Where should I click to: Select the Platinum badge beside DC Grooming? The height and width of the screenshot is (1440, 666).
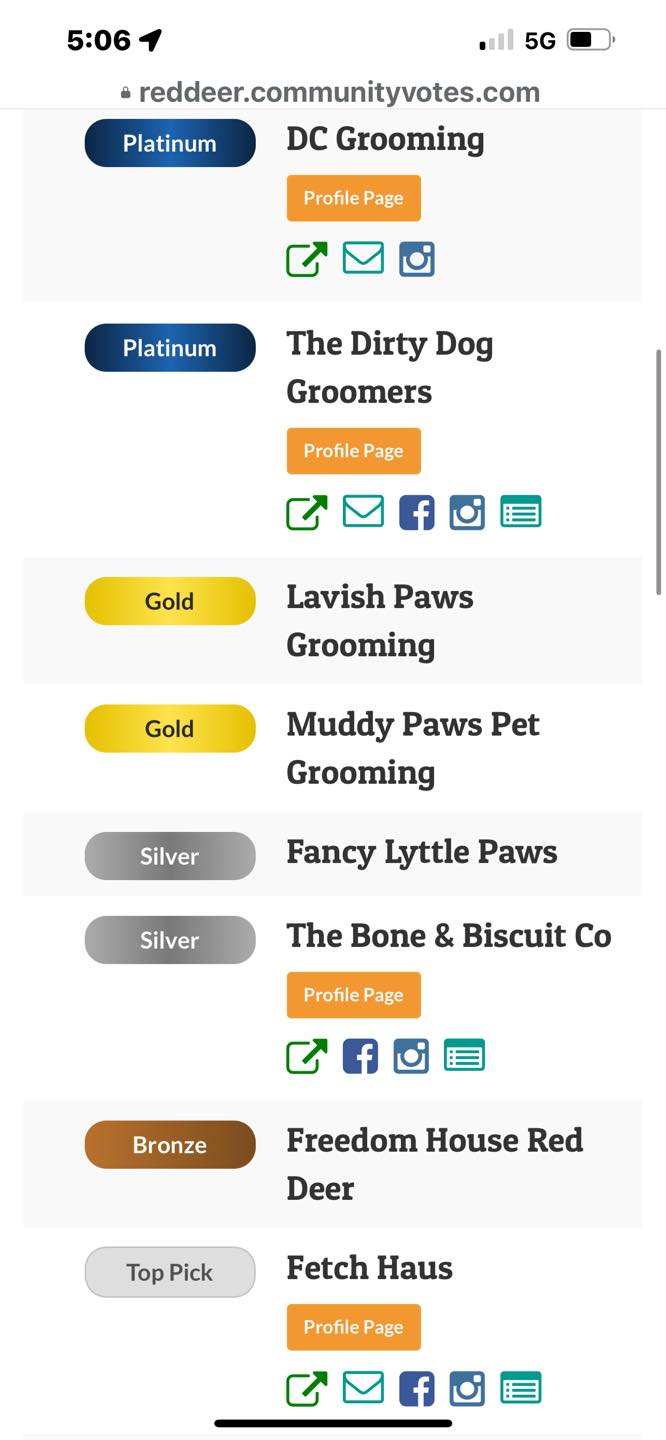click(x=169, y=143)
